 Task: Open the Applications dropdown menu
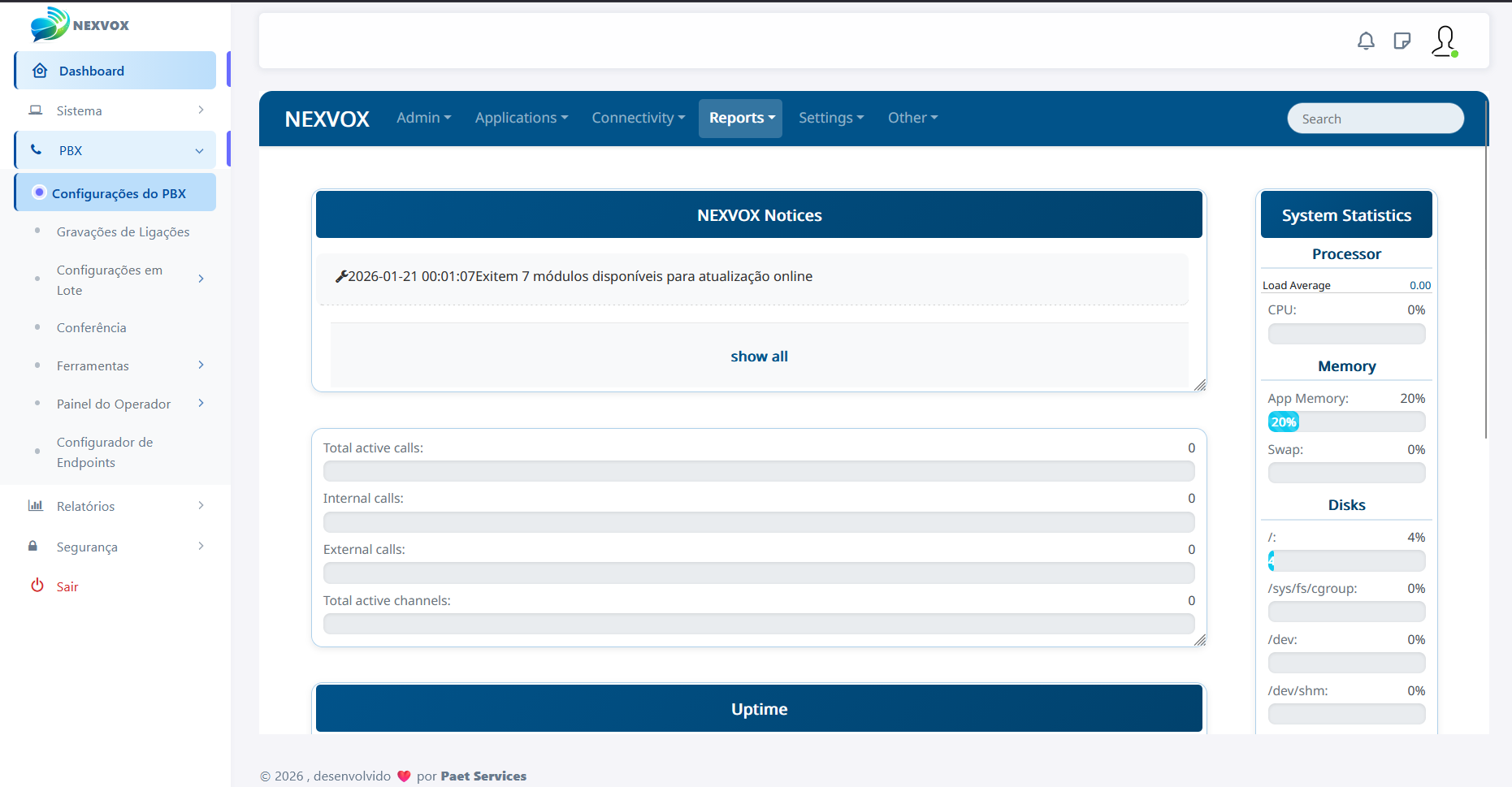click(522, 118)
